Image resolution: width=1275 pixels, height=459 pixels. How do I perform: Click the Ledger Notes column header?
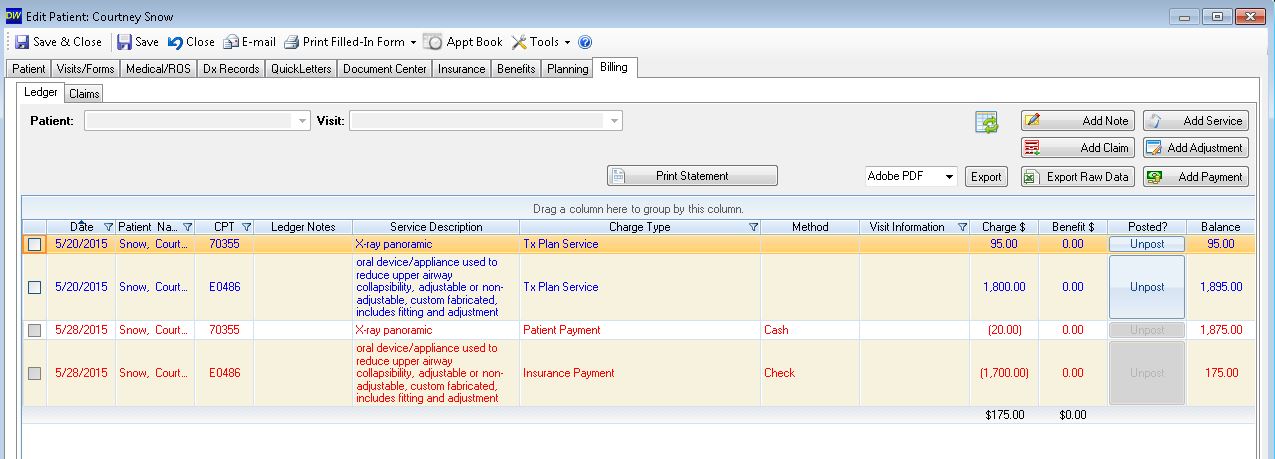303,227
